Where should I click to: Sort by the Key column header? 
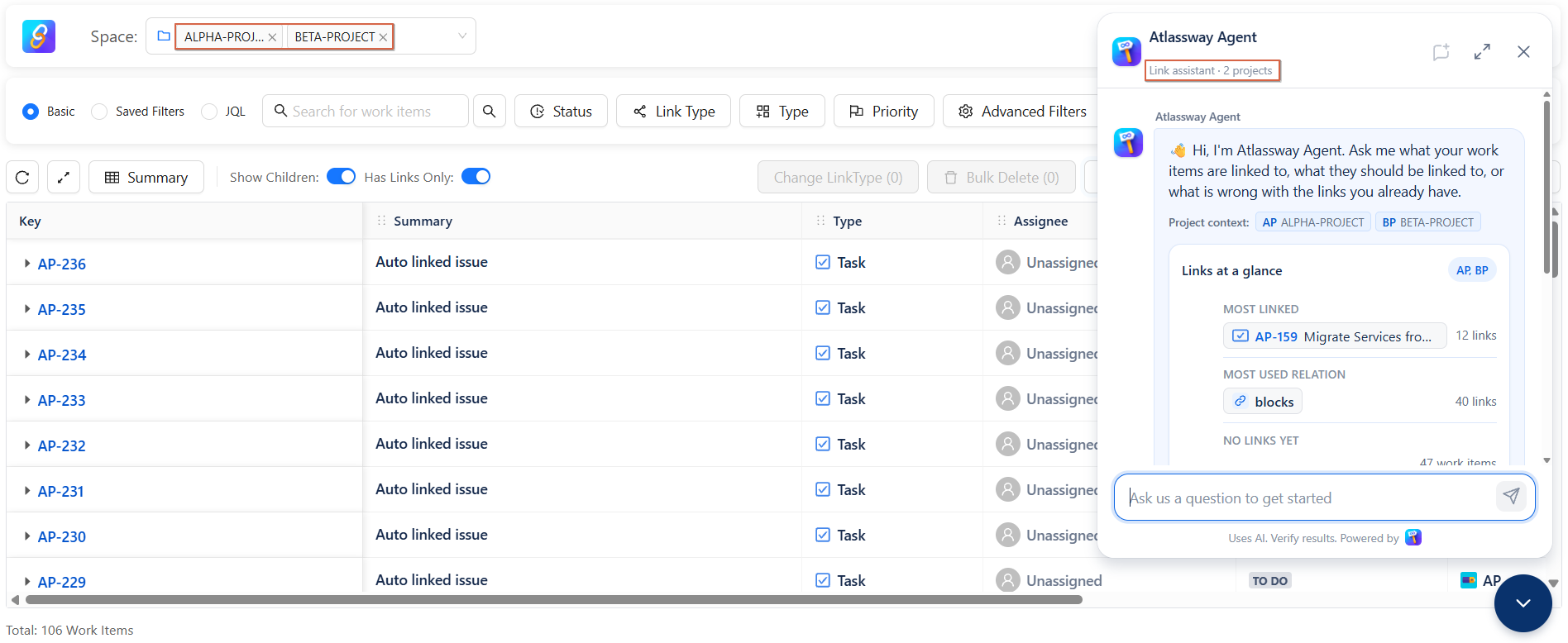coord(30,221)
